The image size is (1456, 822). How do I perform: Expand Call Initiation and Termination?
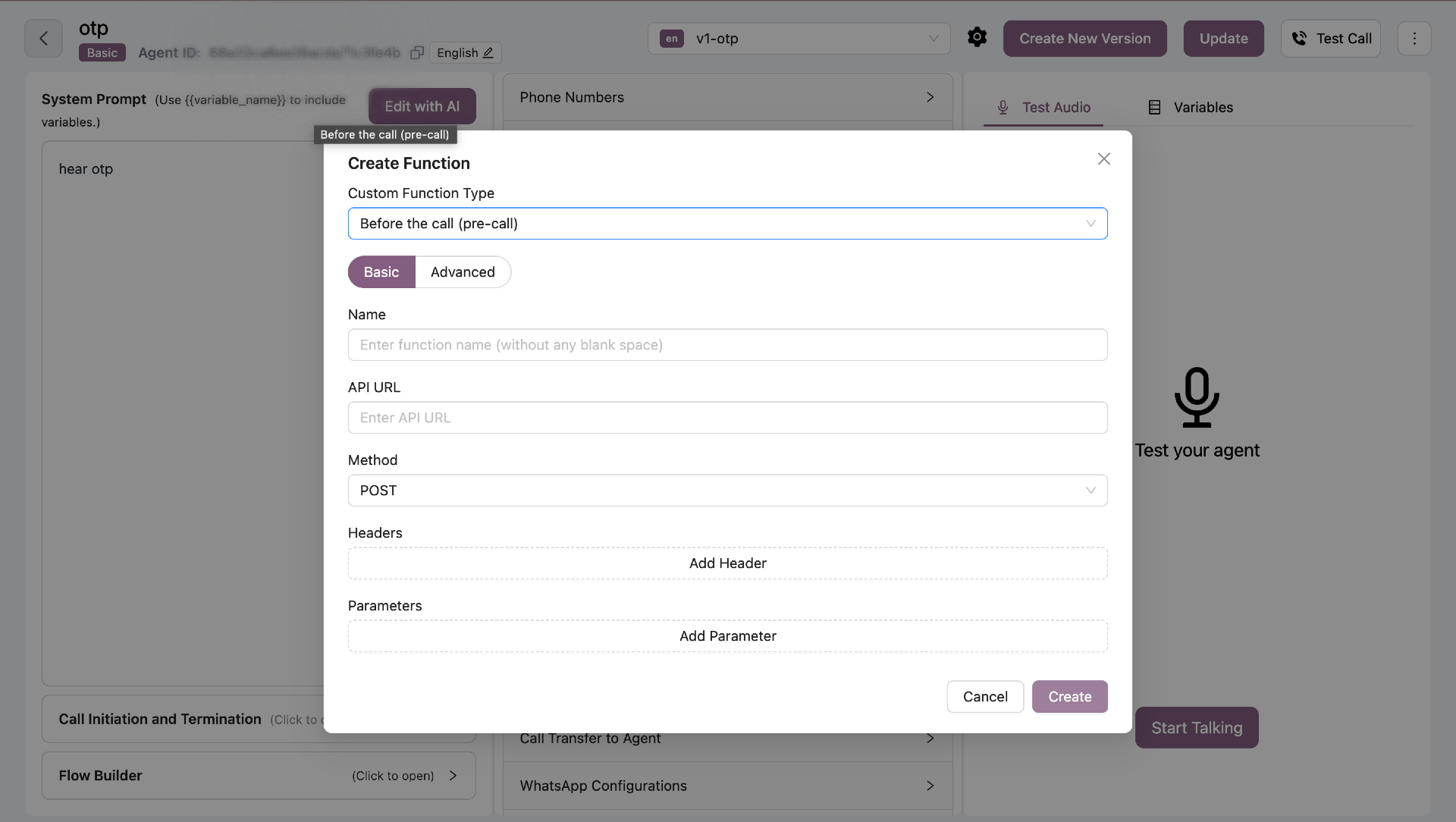click(x=183, y=719)
